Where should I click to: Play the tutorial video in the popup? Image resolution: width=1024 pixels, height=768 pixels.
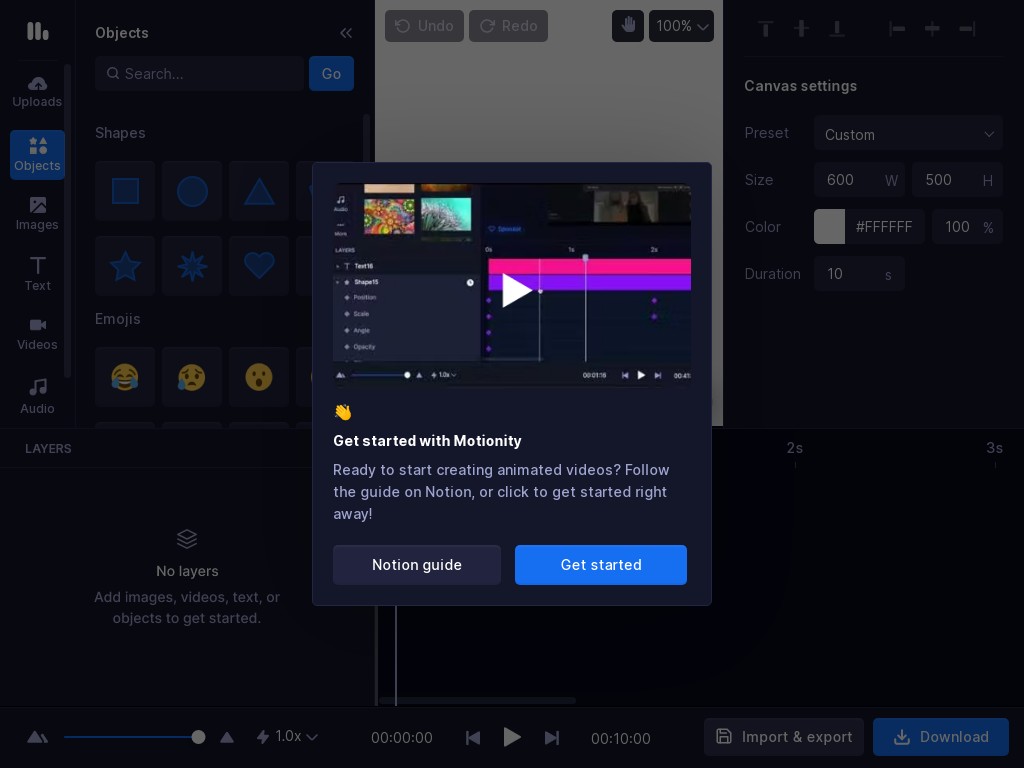pyautogui.click(x=512, y=290)
